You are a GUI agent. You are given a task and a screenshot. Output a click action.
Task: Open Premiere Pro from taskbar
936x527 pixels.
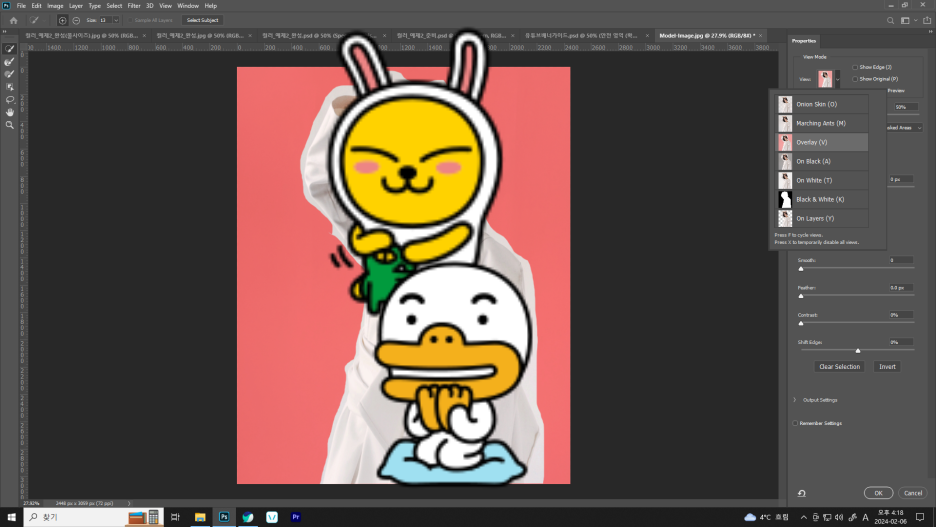coord(295,517)
